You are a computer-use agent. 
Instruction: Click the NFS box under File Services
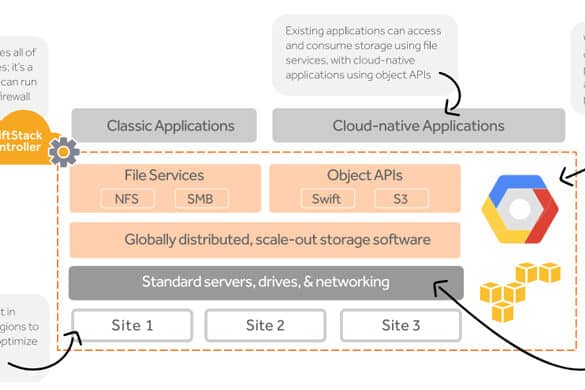127,199
